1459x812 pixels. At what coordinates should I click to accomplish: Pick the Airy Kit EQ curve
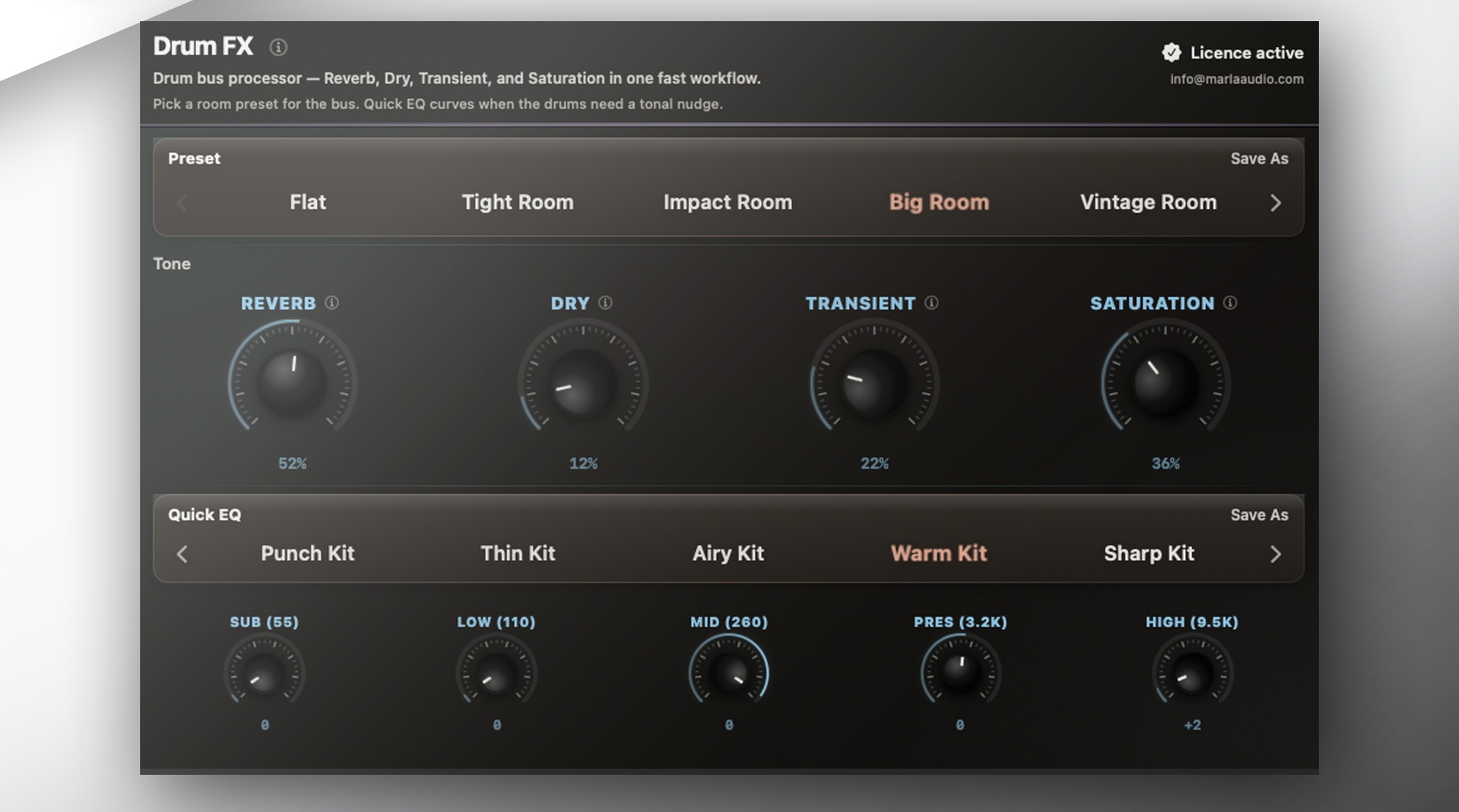728,554
